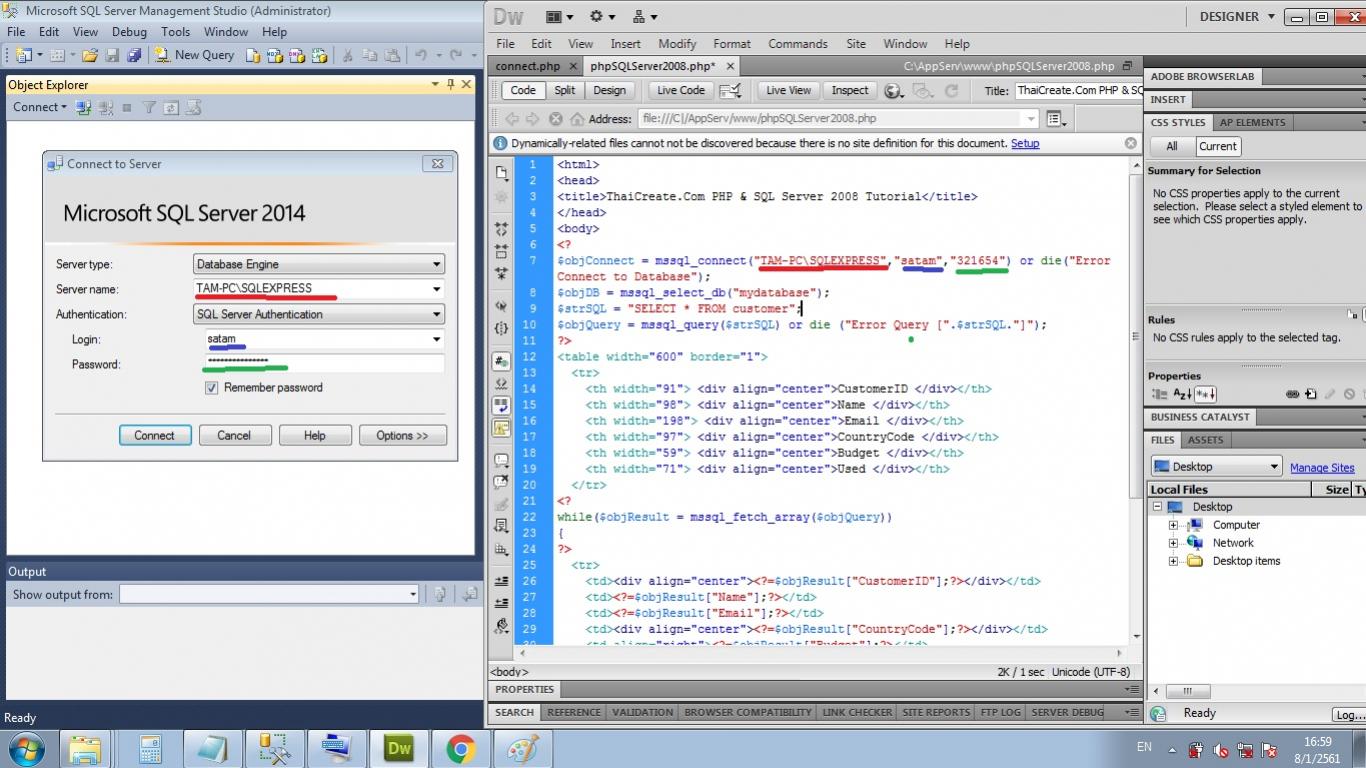The image size is (1366, 768).
Task: Click New CSS Rule icon
Action: (1311, 395)
